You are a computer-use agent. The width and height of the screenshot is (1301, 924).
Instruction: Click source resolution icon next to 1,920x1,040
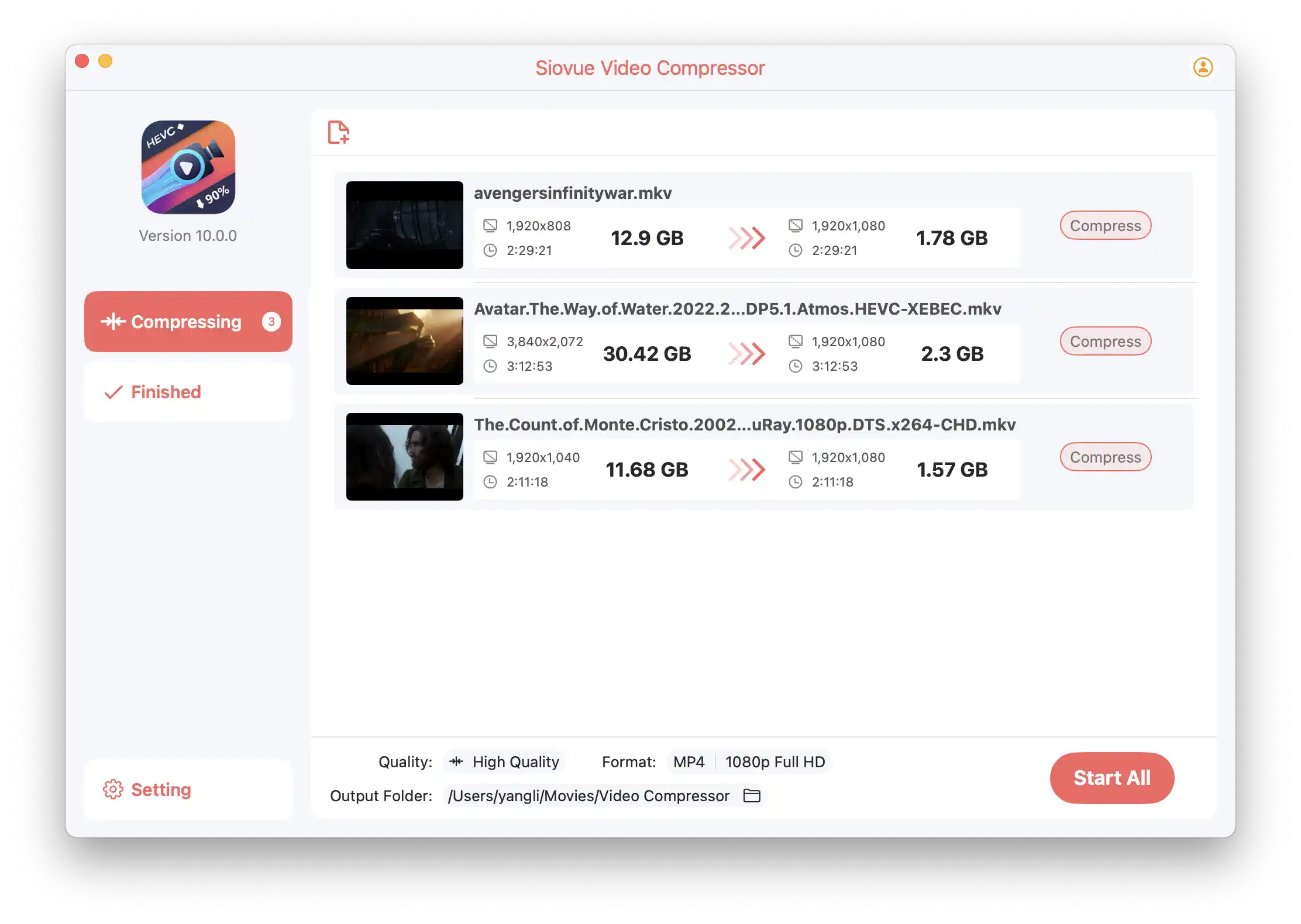pyautogui.click(x=490, y=457)
